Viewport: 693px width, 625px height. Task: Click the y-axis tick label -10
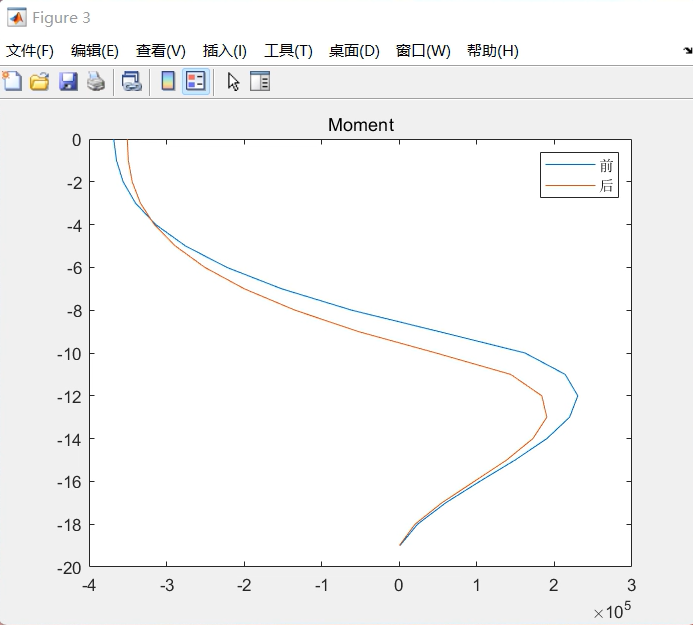pyautogui.click(x=69, y=354)
